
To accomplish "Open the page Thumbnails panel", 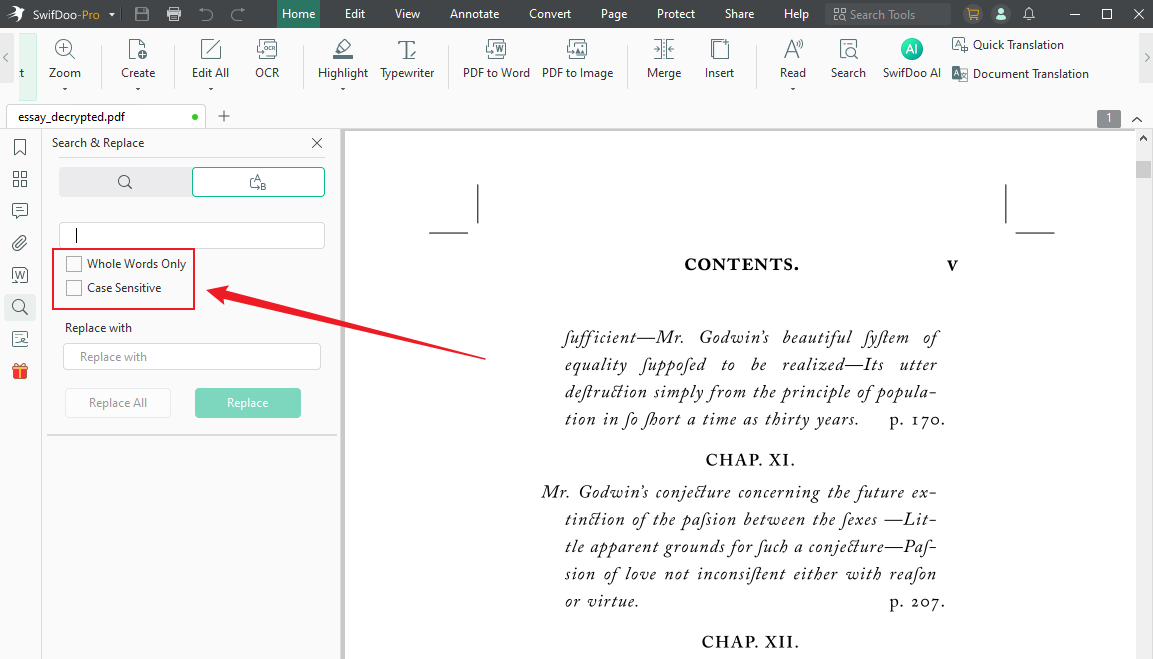I will pos(19,178).
